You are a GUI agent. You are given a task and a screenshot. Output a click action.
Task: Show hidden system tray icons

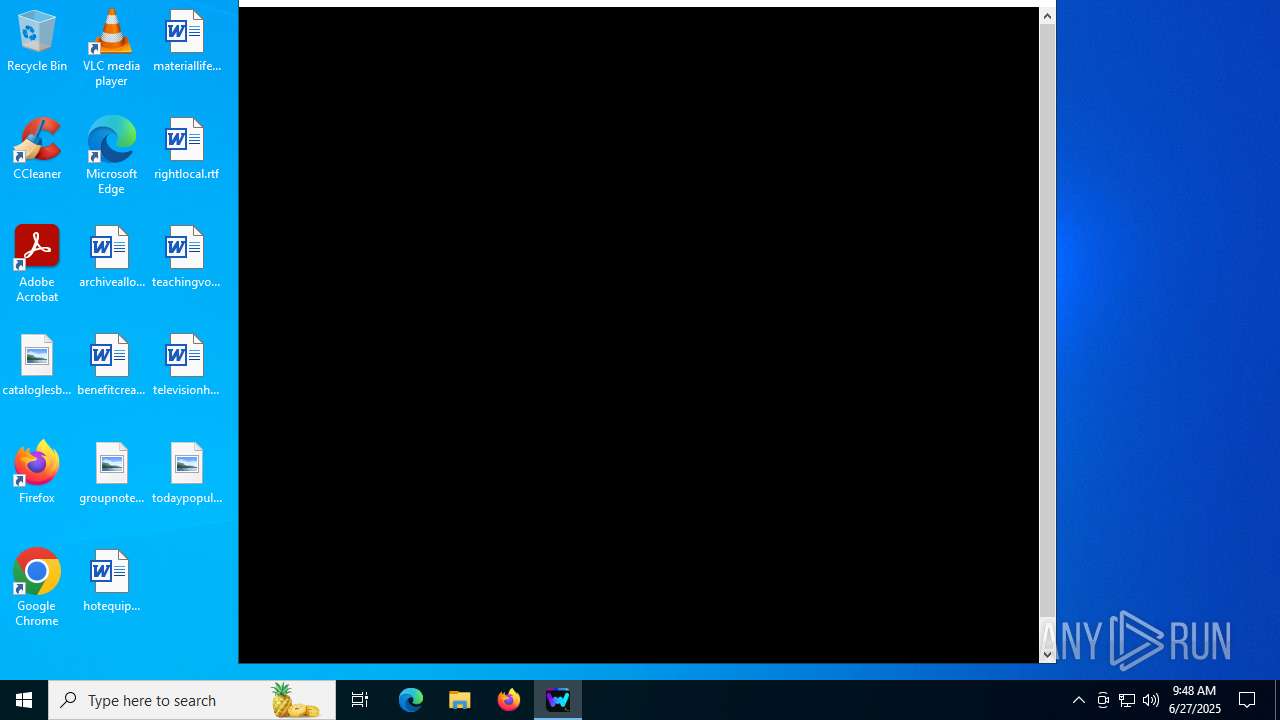[x=1078, y=700]
